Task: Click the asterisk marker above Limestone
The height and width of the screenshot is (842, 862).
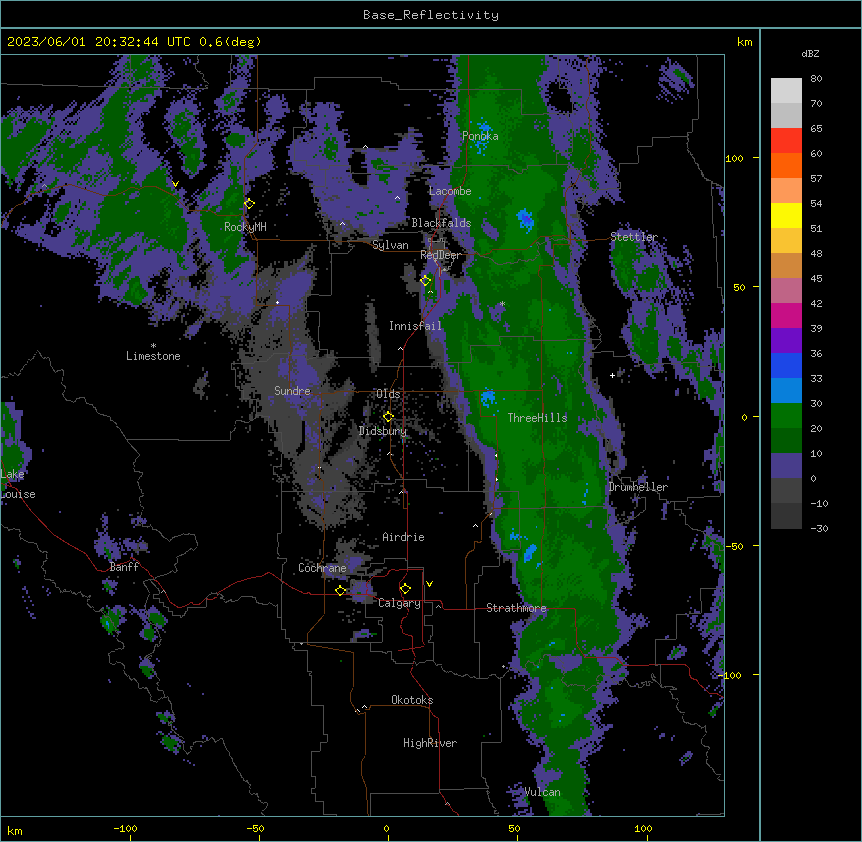Action: coord(153,346)
